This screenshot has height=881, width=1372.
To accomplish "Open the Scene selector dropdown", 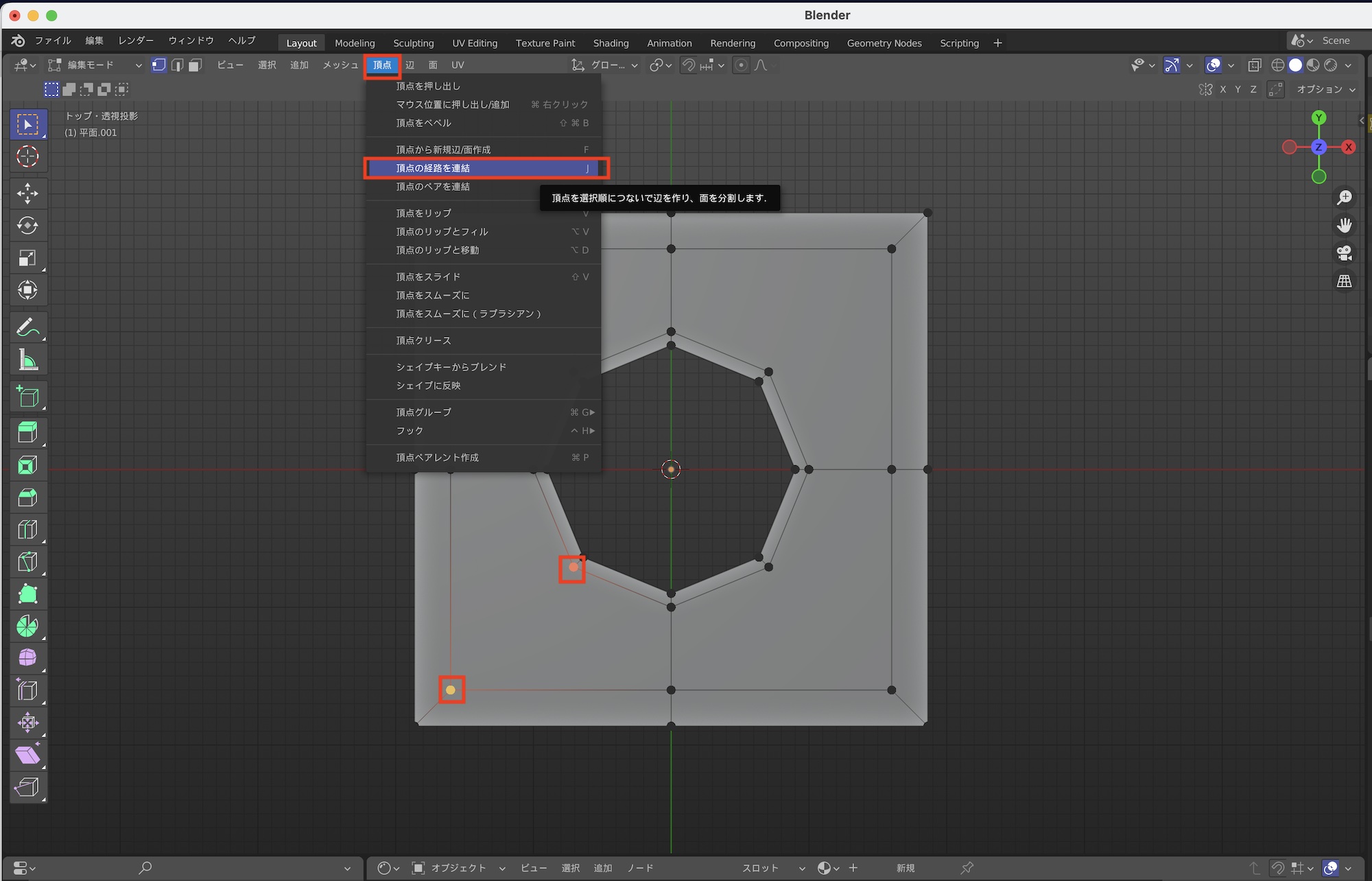I will pyautogui.click(x=1301, y=40).
